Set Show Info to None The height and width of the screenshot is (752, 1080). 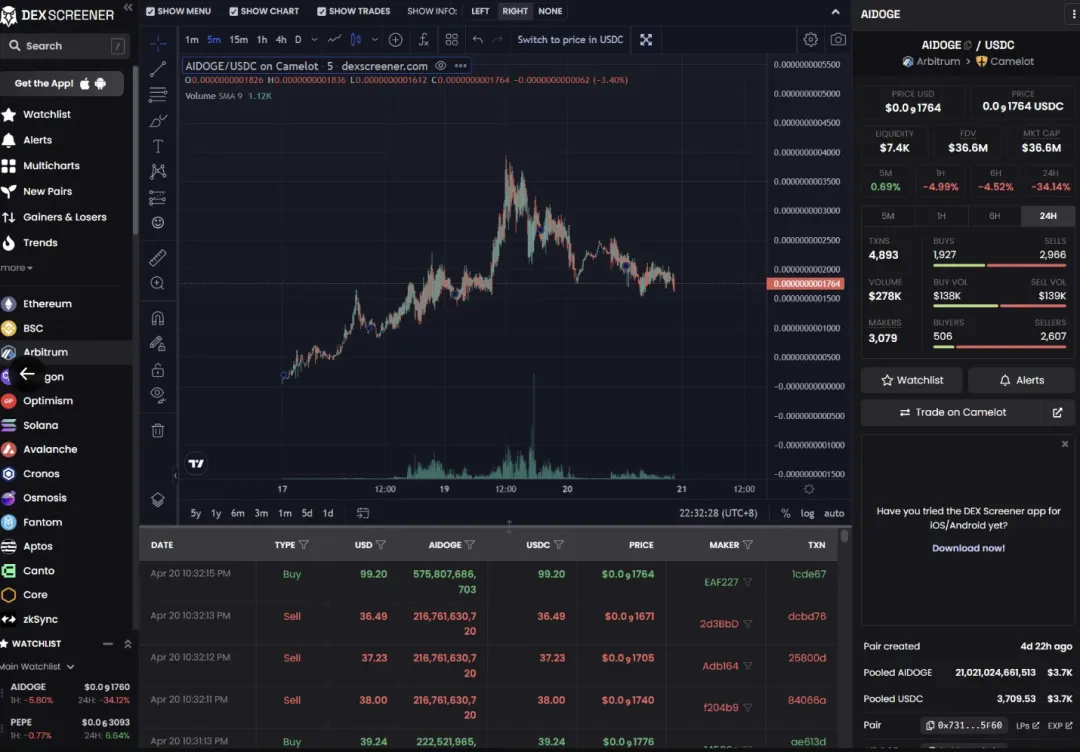pyautogui.click(x=550, y=11)
